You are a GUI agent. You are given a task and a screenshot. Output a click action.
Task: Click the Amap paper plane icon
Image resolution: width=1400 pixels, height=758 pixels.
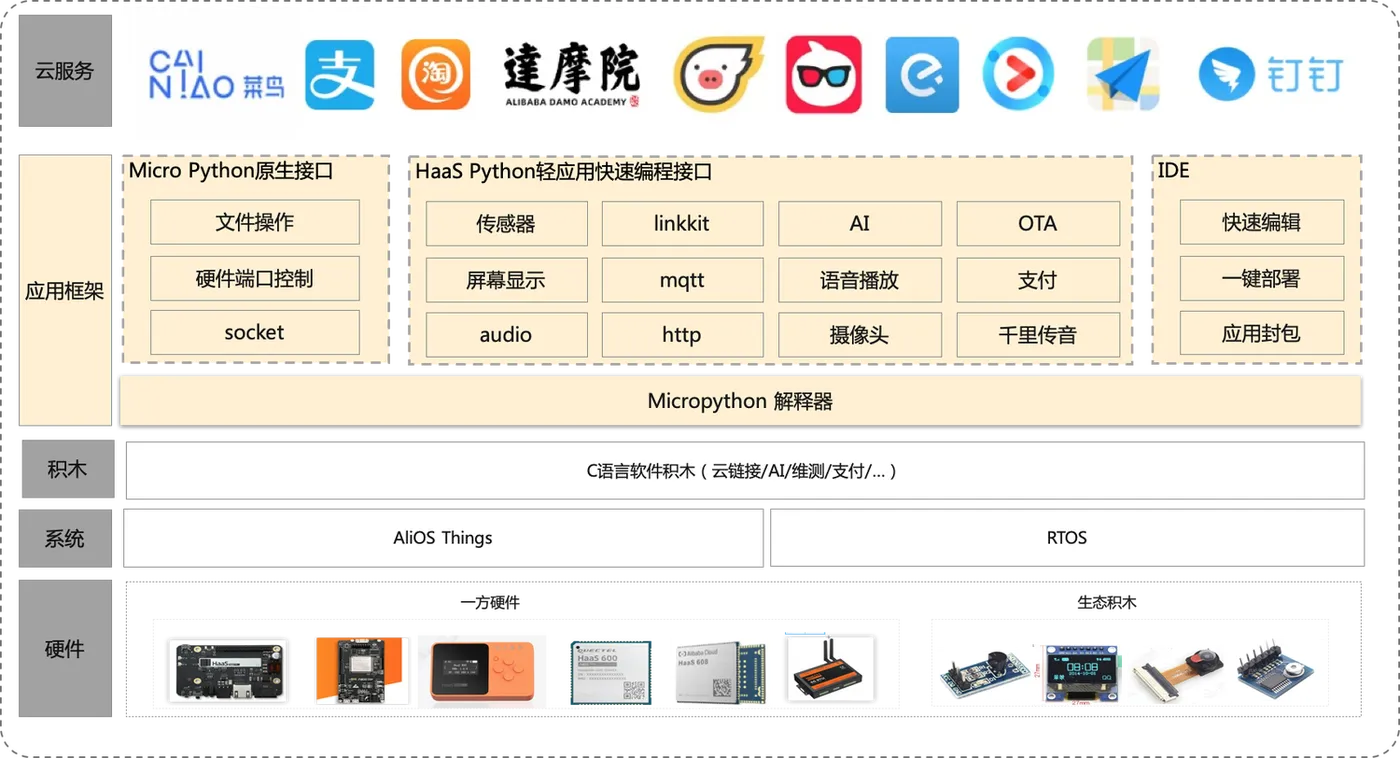pos(1123,74)
